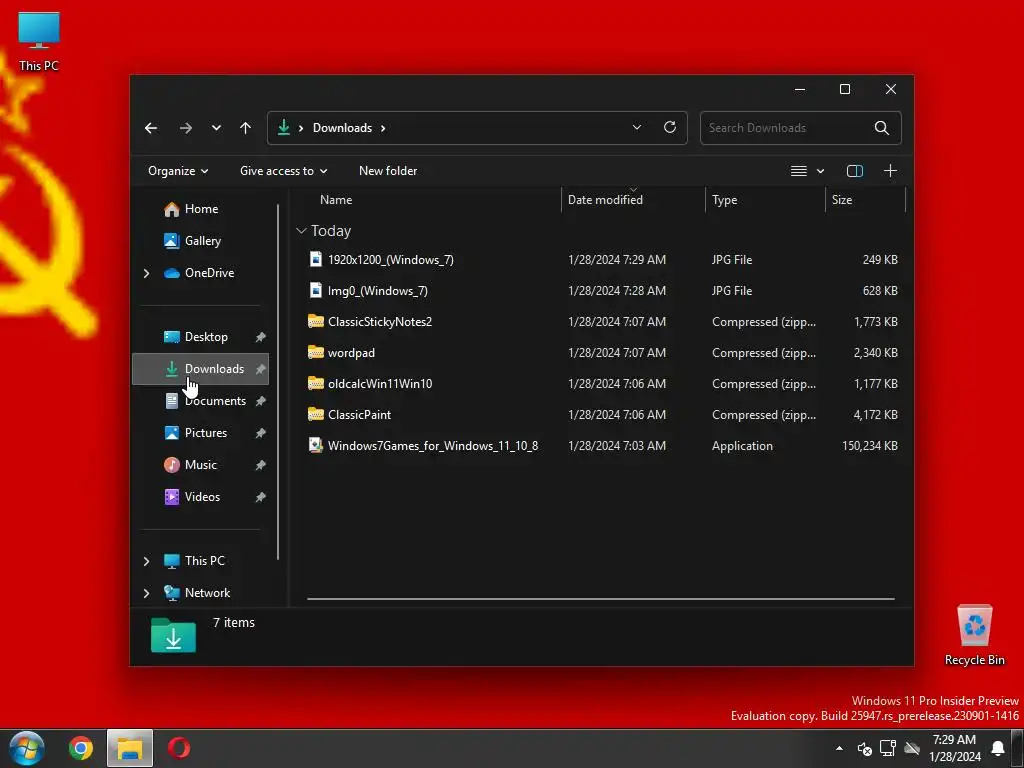1024x768 pixels.
Task: Click chevron after Downloads in address bar
Action: tap(383, 128)
